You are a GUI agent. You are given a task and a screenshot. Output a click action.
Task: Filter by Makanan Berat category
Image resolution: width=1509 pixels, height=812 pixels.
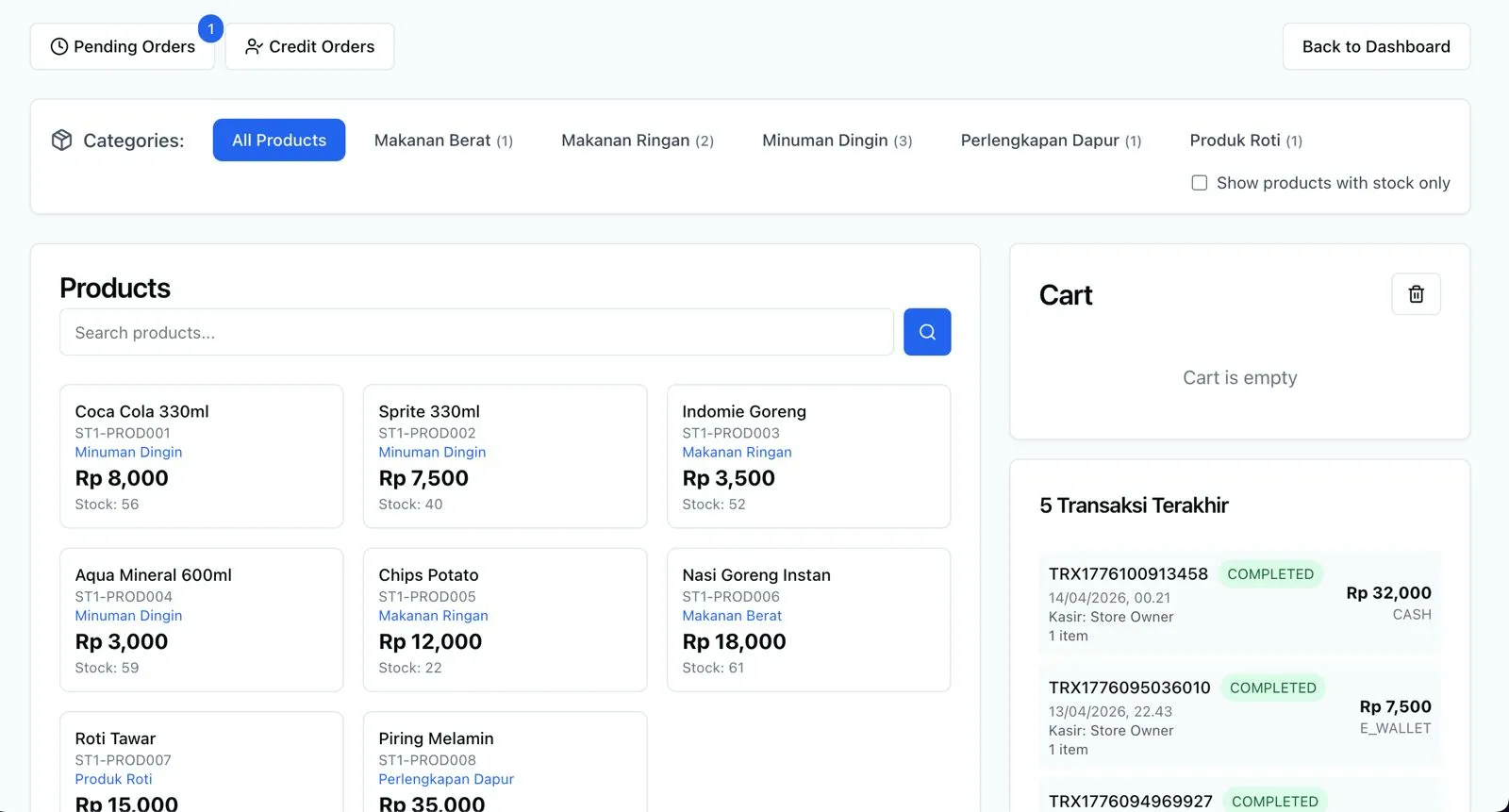click(x=443, y=141)
